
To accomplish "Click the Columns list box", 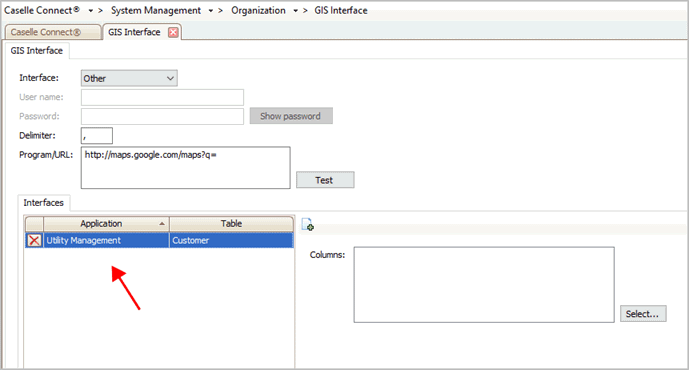I will tap(484, 285).
